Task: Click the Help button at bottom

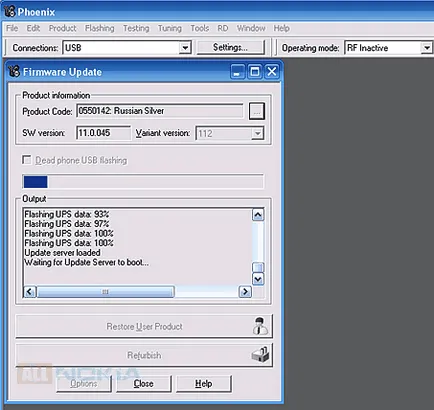Action: [203, 384]
